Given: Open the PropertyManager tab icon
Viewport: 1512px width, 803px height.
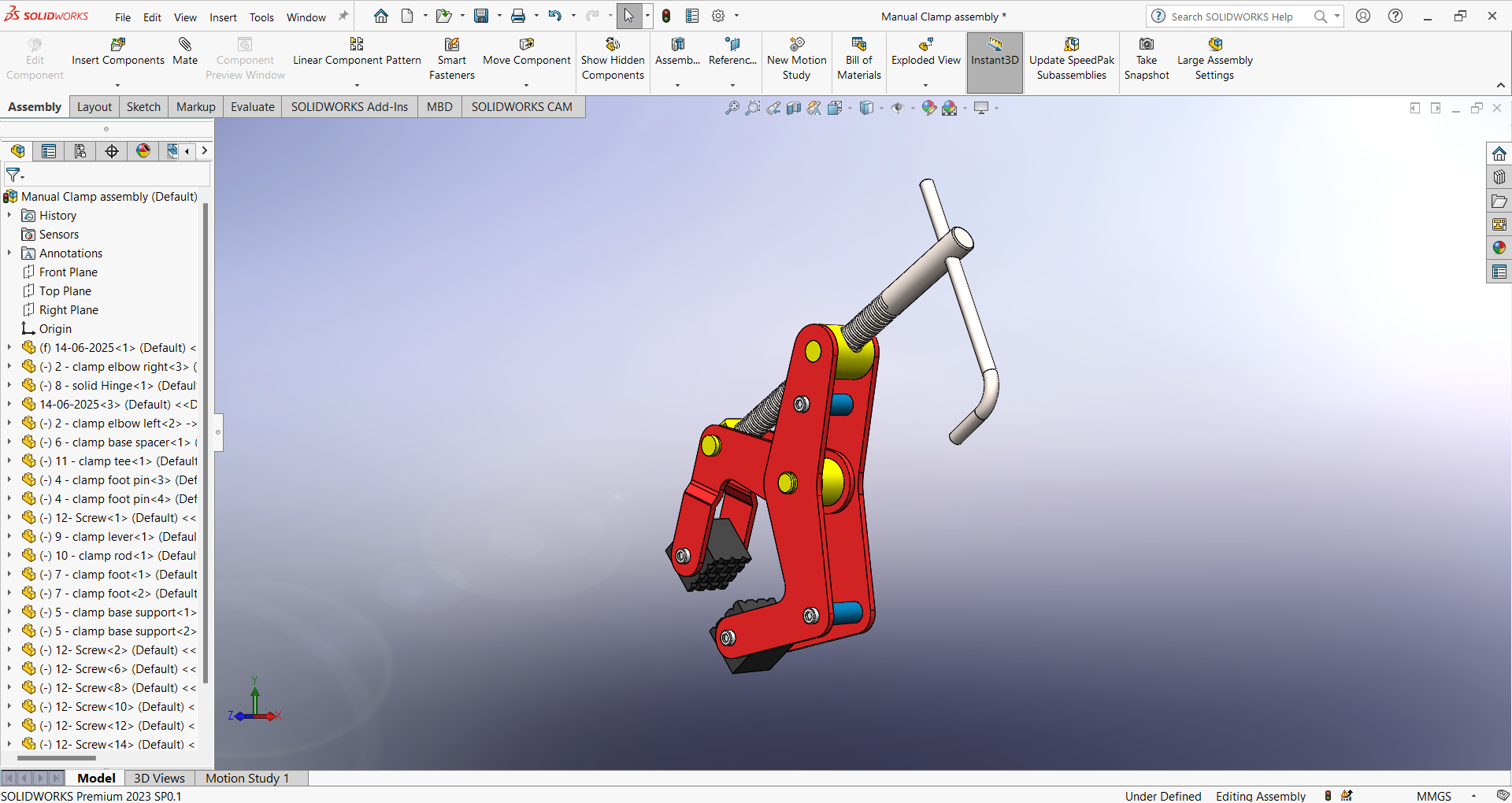Looking at the screenshot, I should [x=49, y=151].
